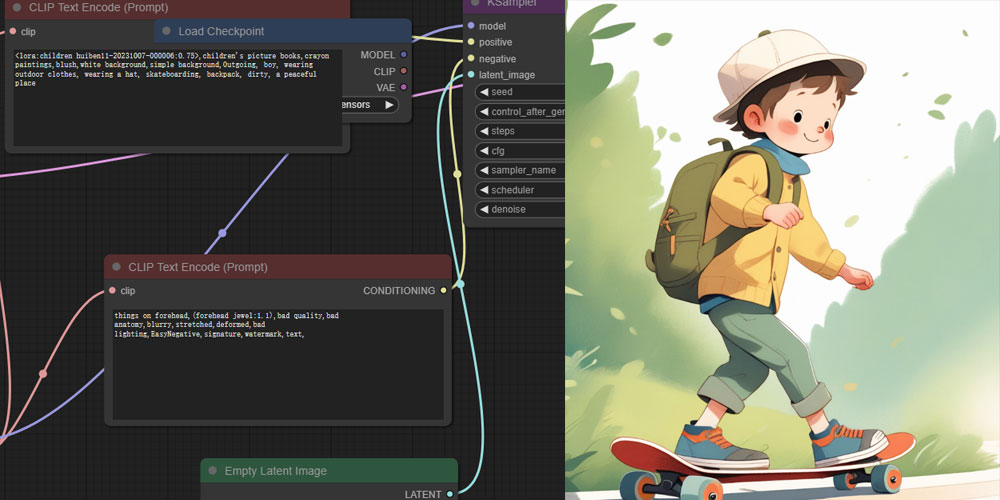Click into the positive prompt text box with lora tag
Screen dimensions: 1000x500
(177, 98)
